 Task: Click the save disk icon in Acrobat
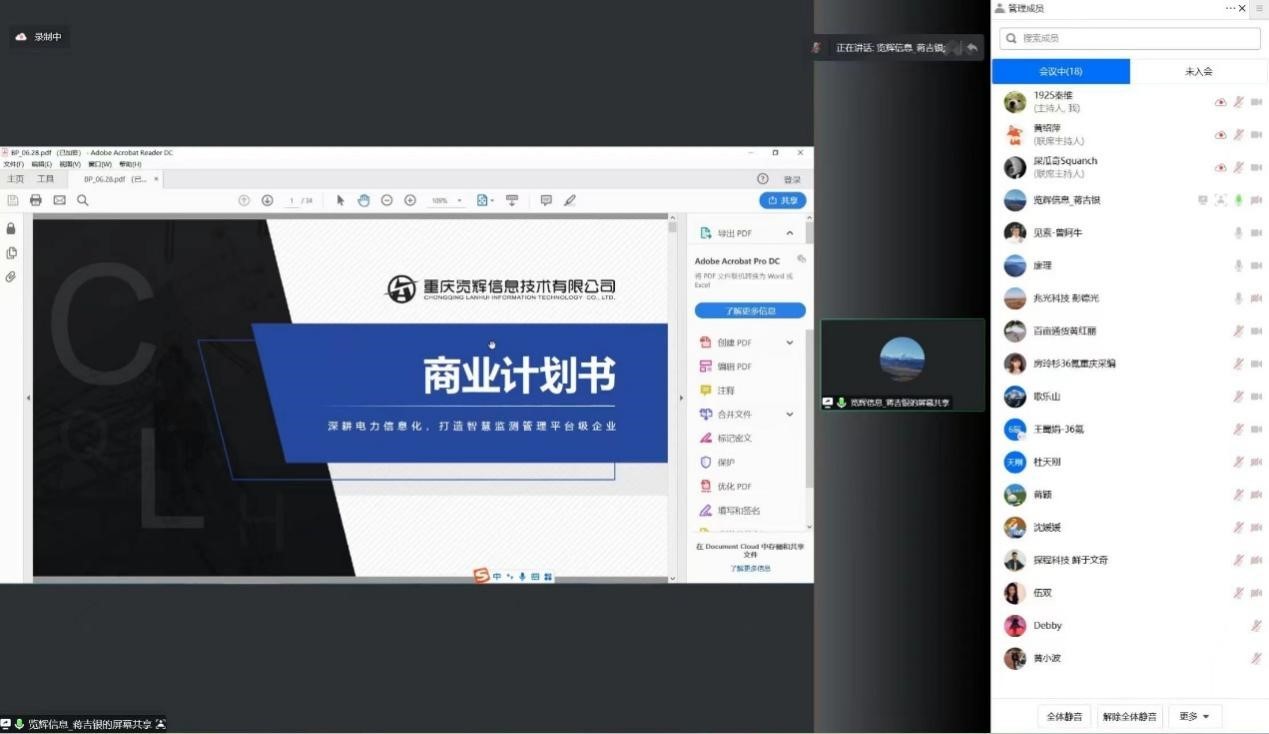pyautogui.click(x=13, y=200)
